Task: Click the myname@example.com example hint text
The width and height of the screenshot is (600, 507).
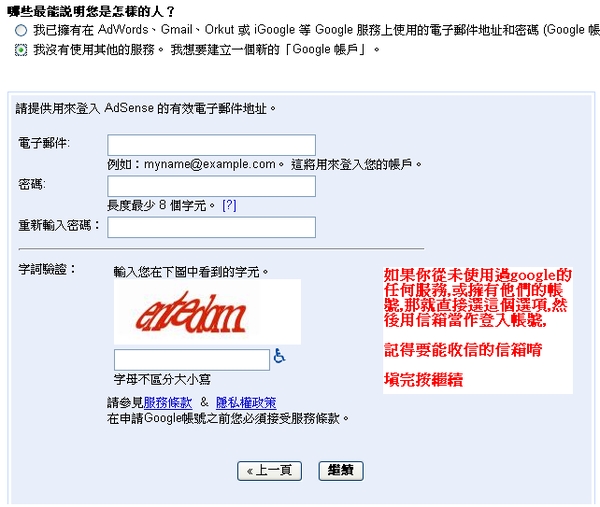Action: coord(210,164)
